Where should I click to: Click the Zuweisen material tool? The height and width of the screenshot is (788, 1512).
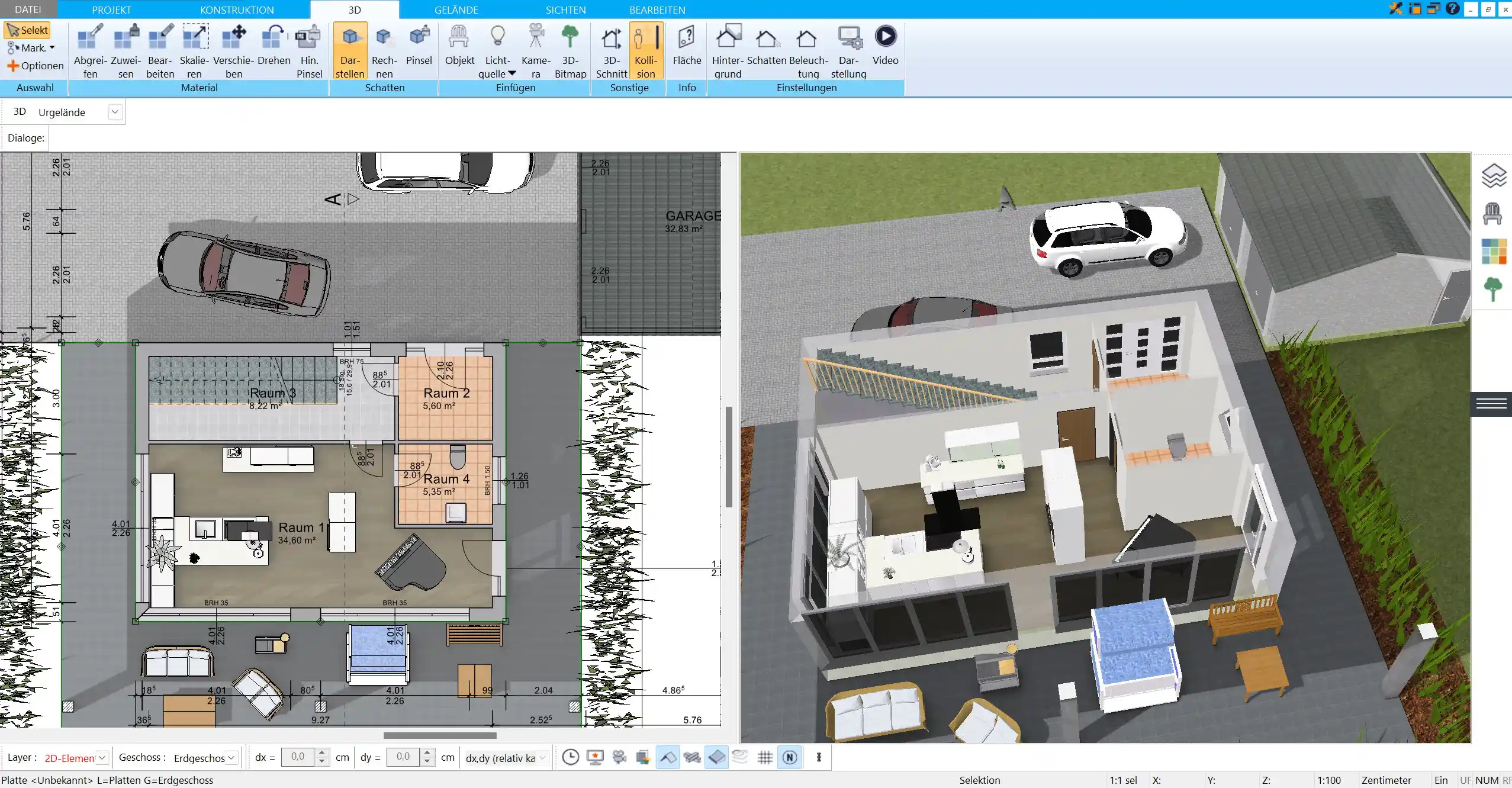126,51
